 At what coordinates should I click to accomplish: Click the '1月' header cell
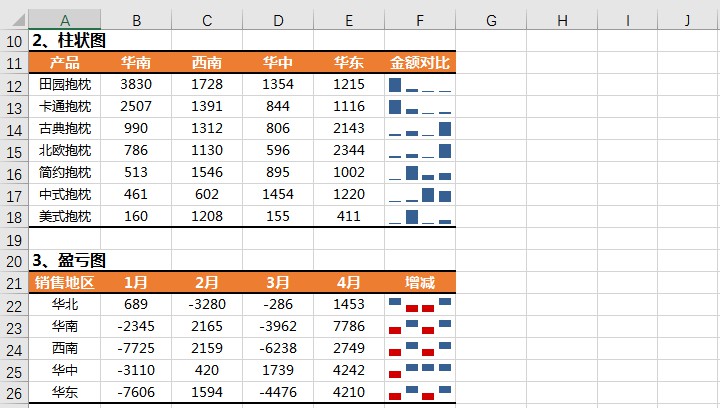[136, 282]
